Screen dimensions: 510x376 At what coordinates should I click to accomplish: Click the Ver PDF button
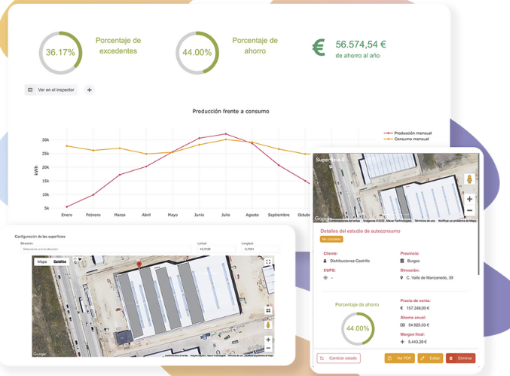(x=400, y=358)
